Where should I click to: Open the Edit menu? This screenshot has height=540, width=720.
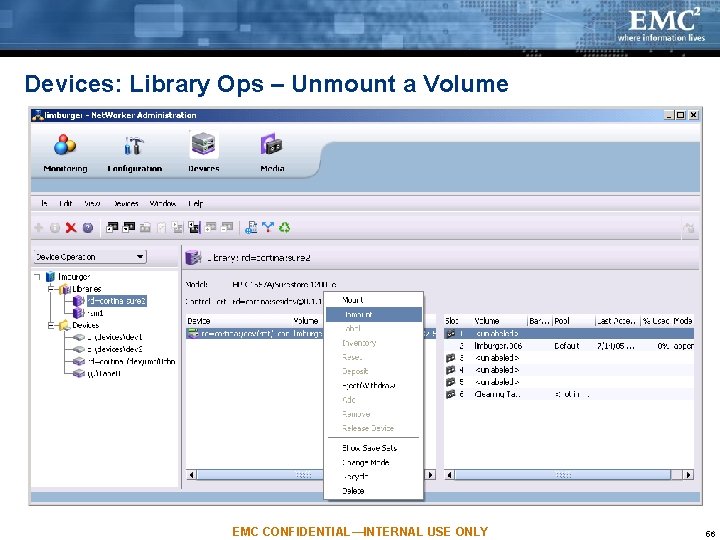pyautogui.click(x=65, y=203)
